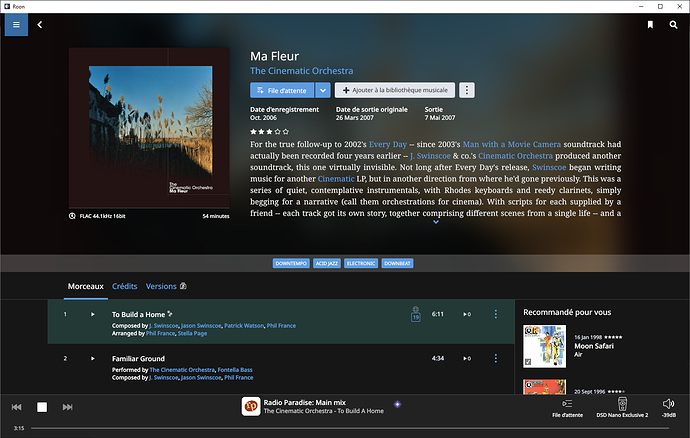
Task: Set the album star rating
Action: pyautogui.click(x=269, y=132)
